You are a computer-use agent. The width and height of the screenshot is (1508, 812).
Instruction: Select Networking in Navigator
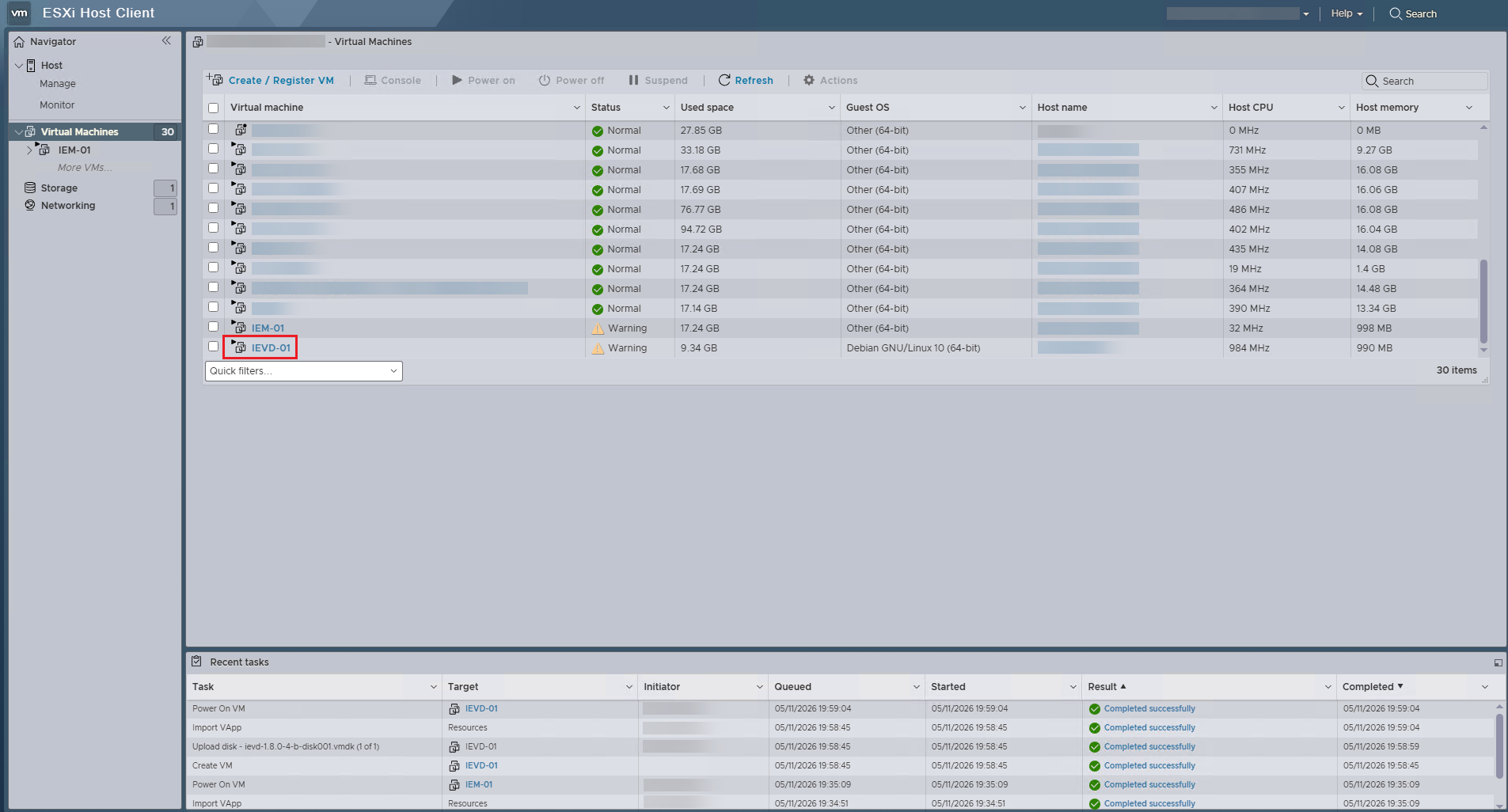pos(68,206)
